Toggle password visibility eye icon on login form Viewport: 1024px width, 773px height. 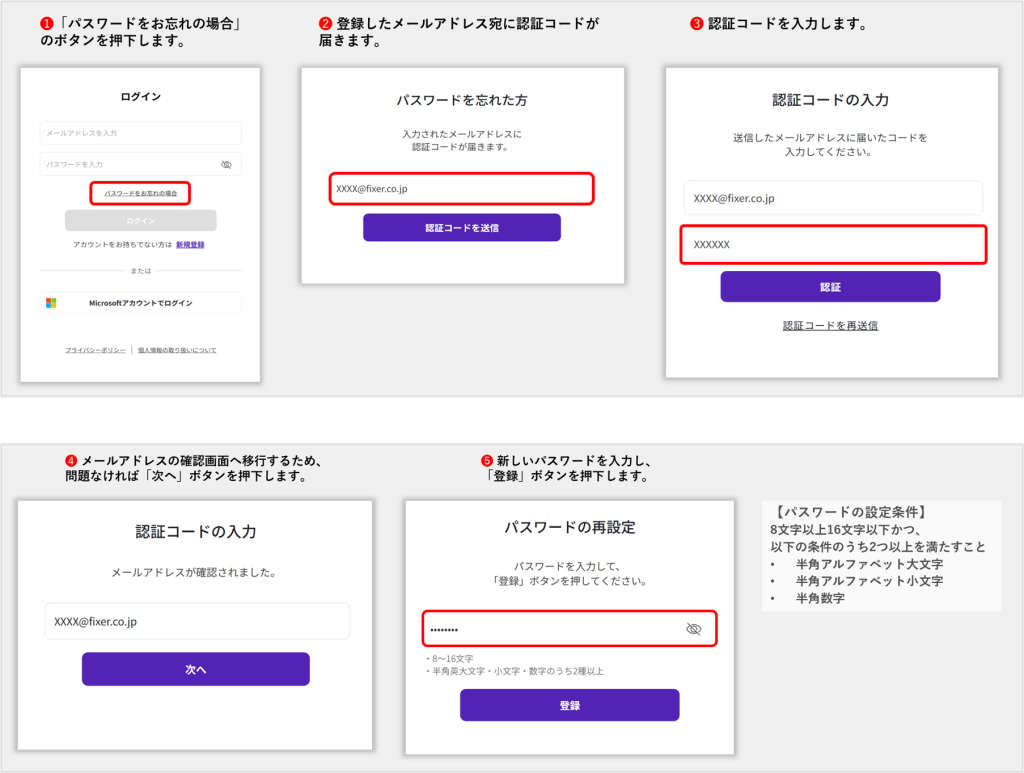(226, 164)
